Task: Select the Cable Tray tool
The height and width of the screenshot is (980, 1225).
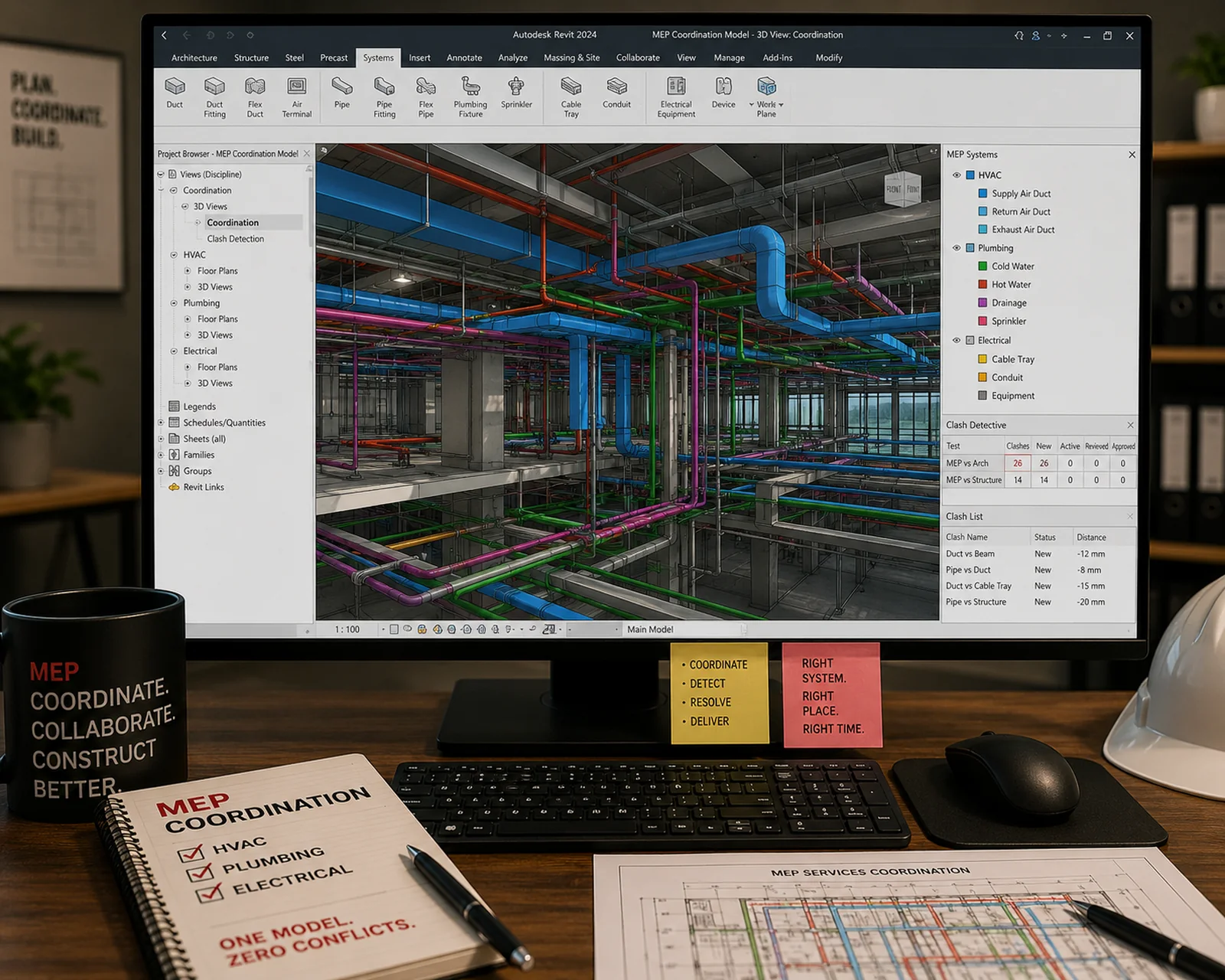Action: 571,97
